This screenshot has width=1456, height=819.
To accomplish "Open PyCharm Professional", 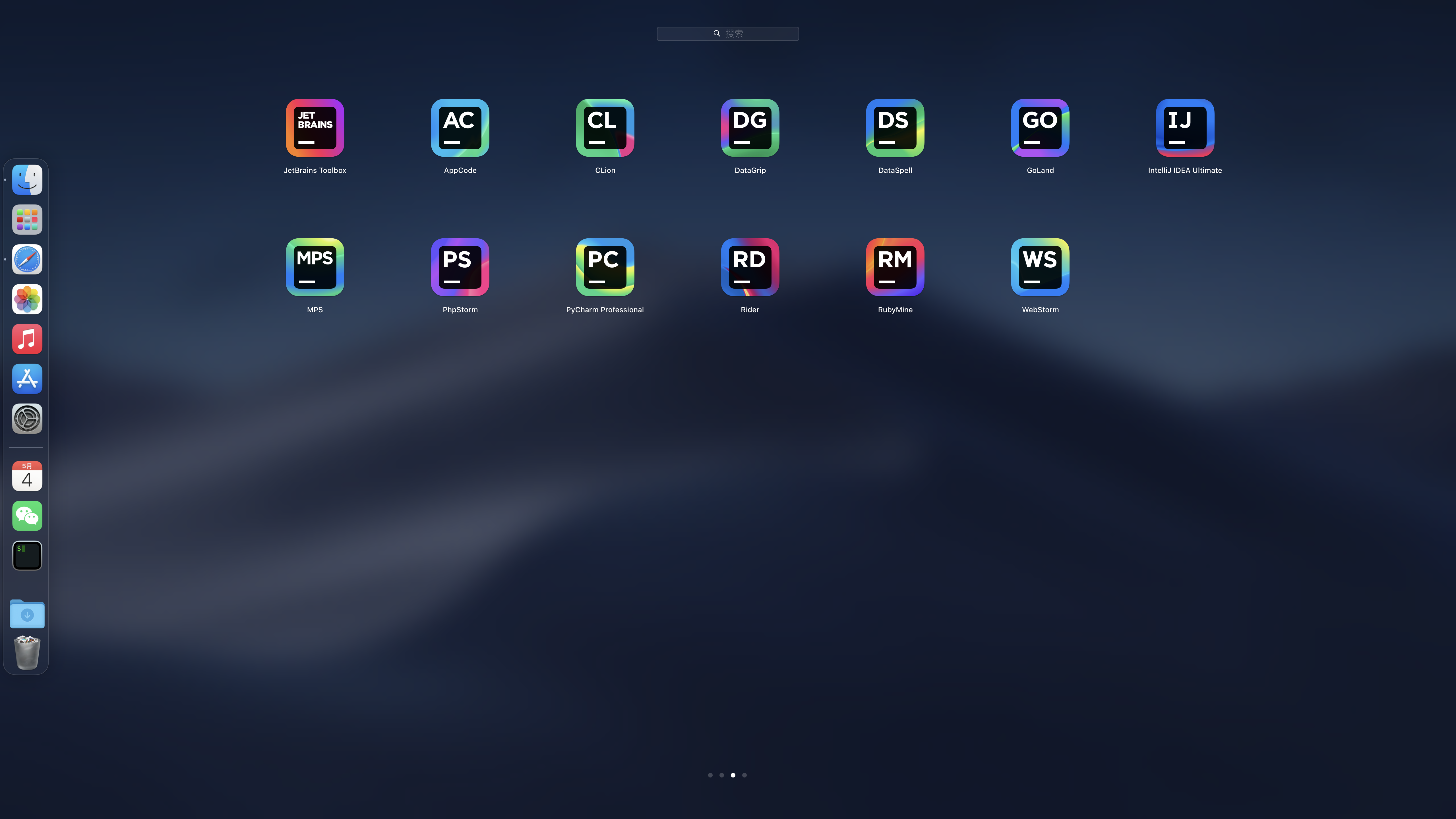I will (605, 267).
